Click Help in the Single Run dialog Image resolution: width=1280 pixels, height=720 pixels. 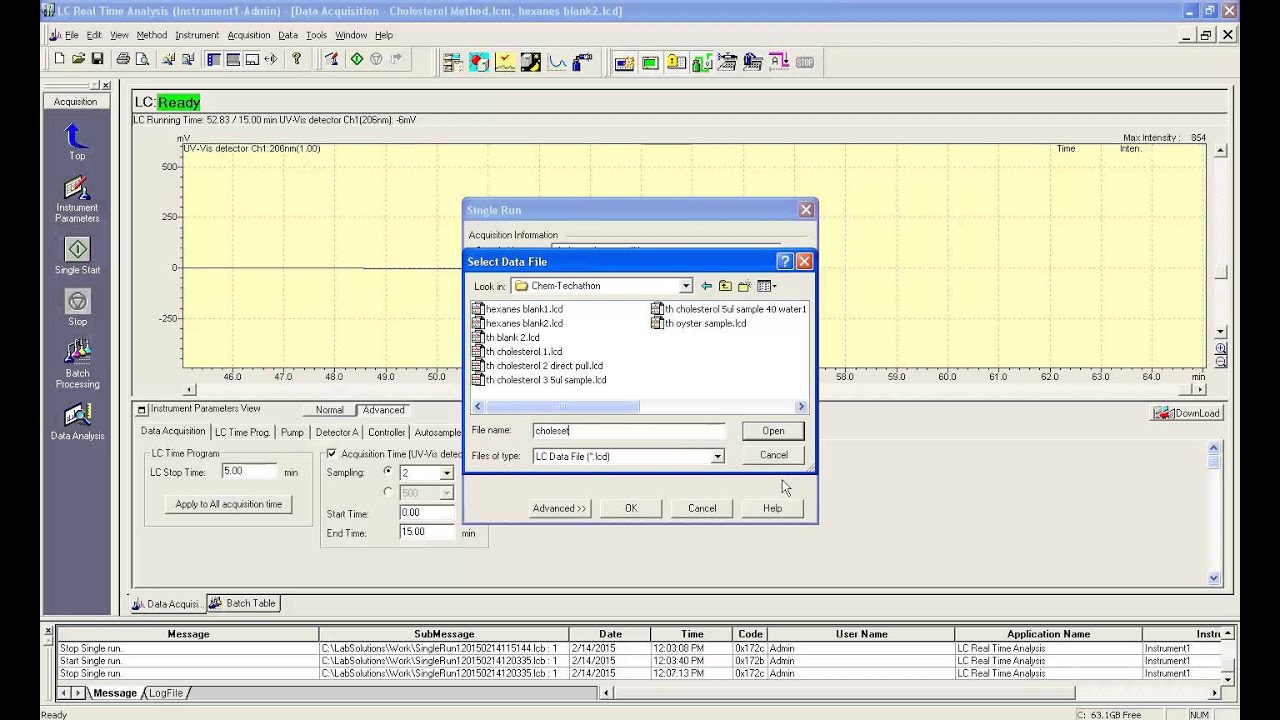pyautogui.click(x=772, y=508)
